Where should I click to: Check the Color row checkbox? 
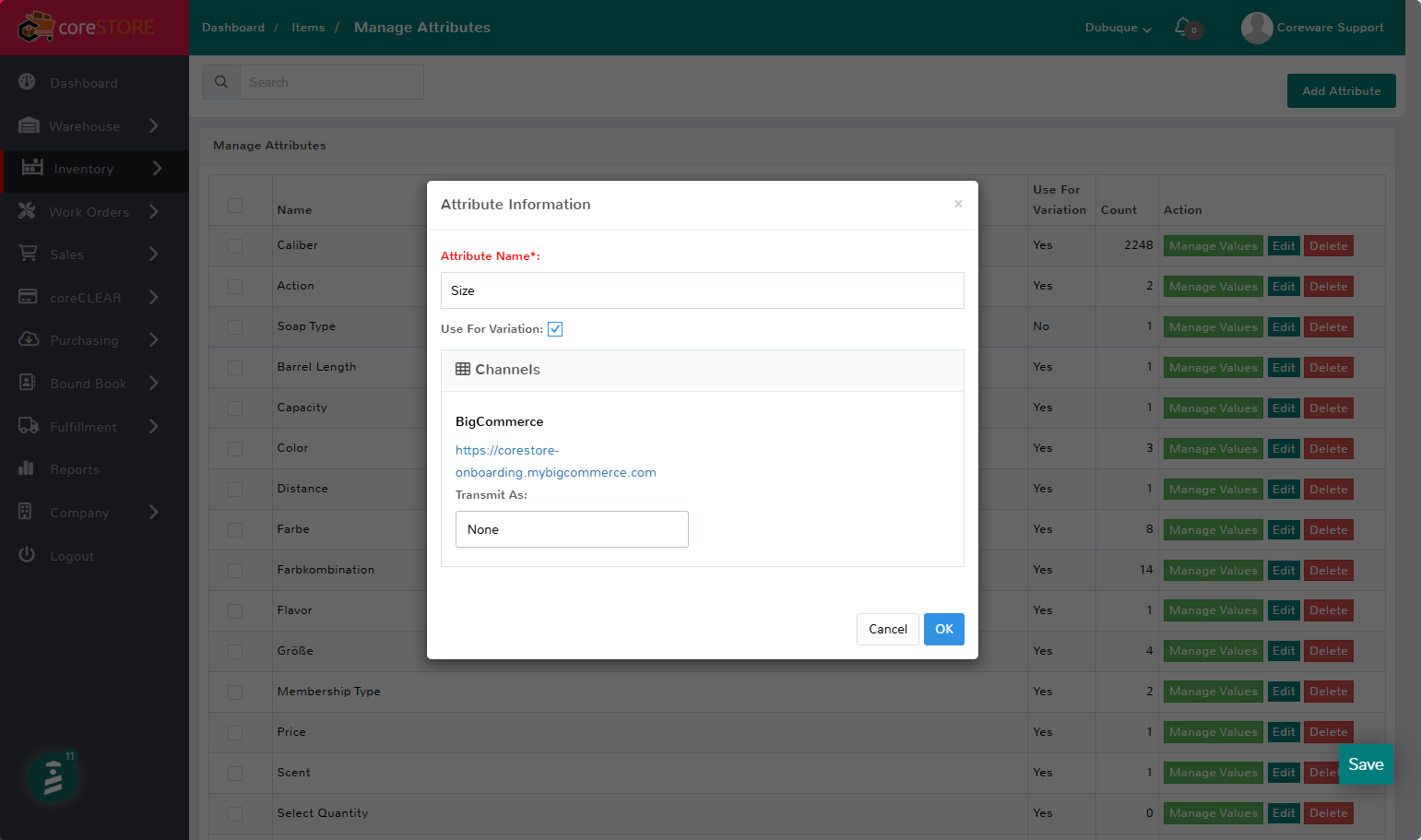point(235,449)
